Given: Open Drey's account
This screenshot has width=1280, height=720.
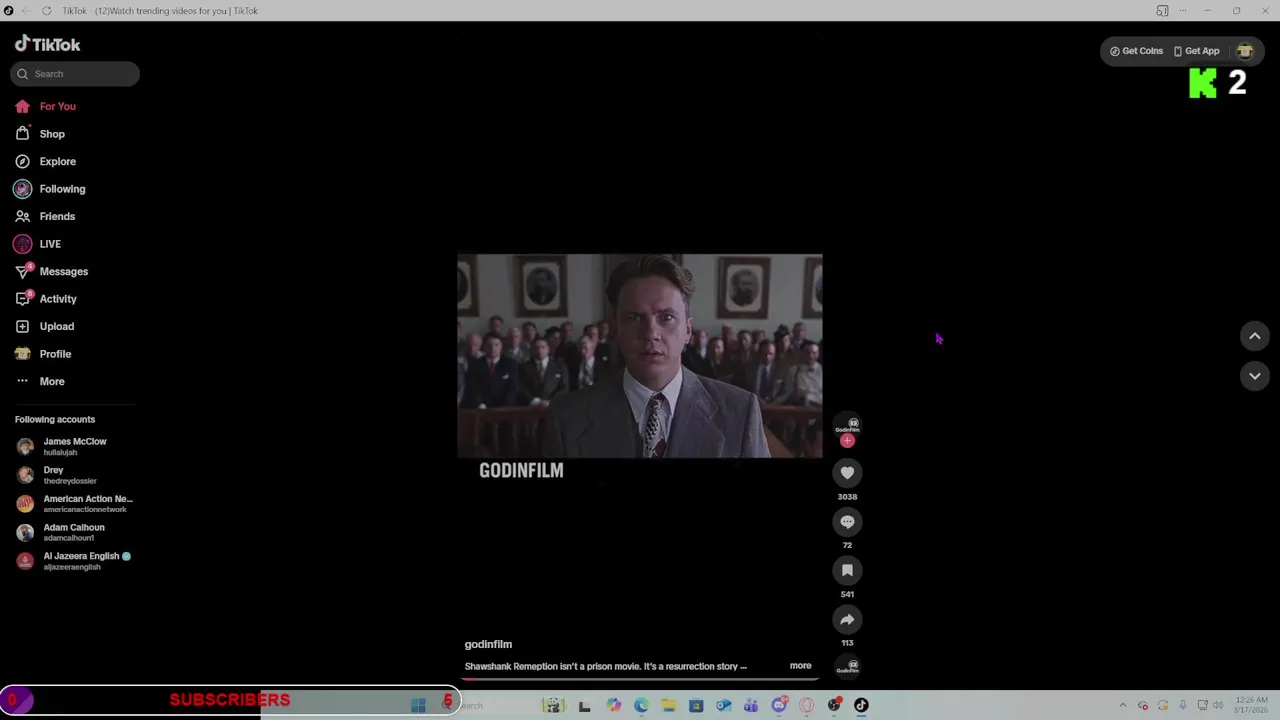Looking at the screenshot, I should pos(58,475).
